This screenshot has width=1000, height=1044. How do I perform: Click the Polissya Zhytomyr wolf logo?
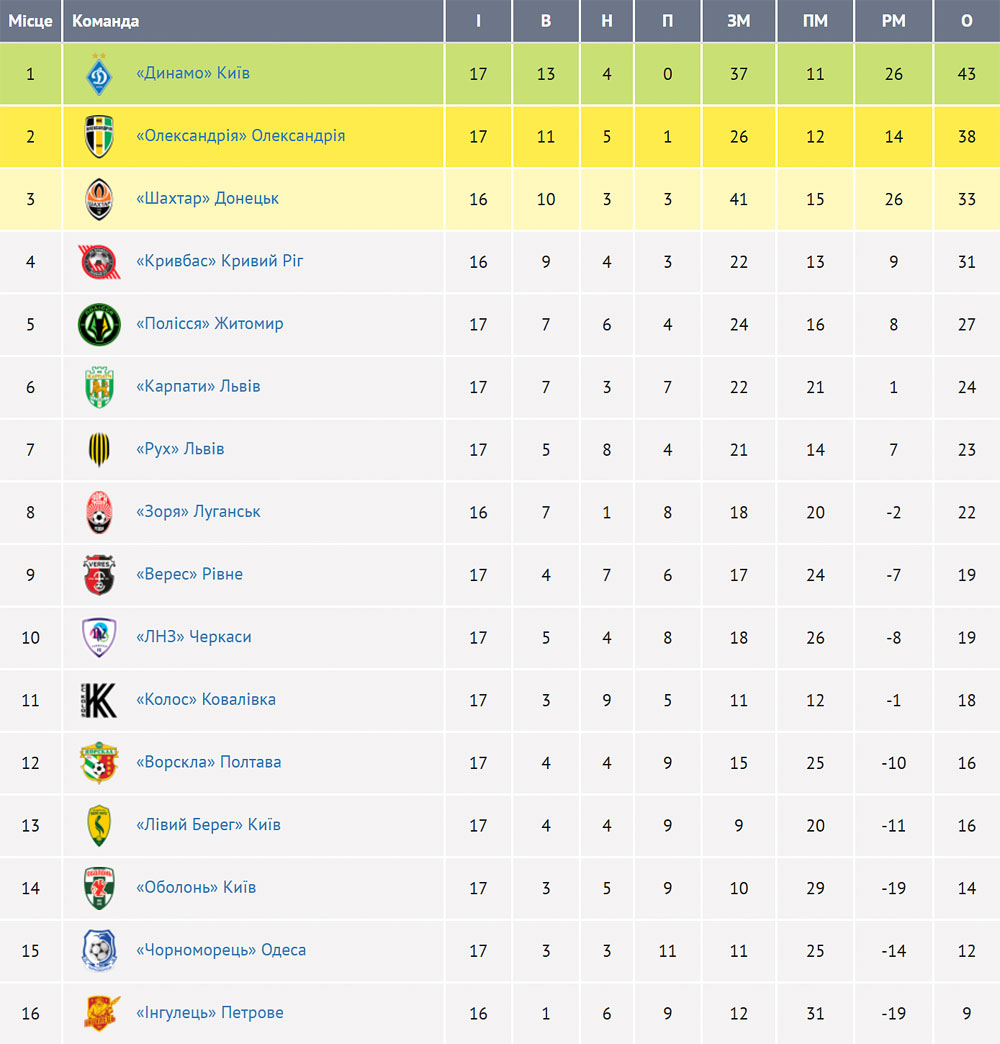(99, 324)
